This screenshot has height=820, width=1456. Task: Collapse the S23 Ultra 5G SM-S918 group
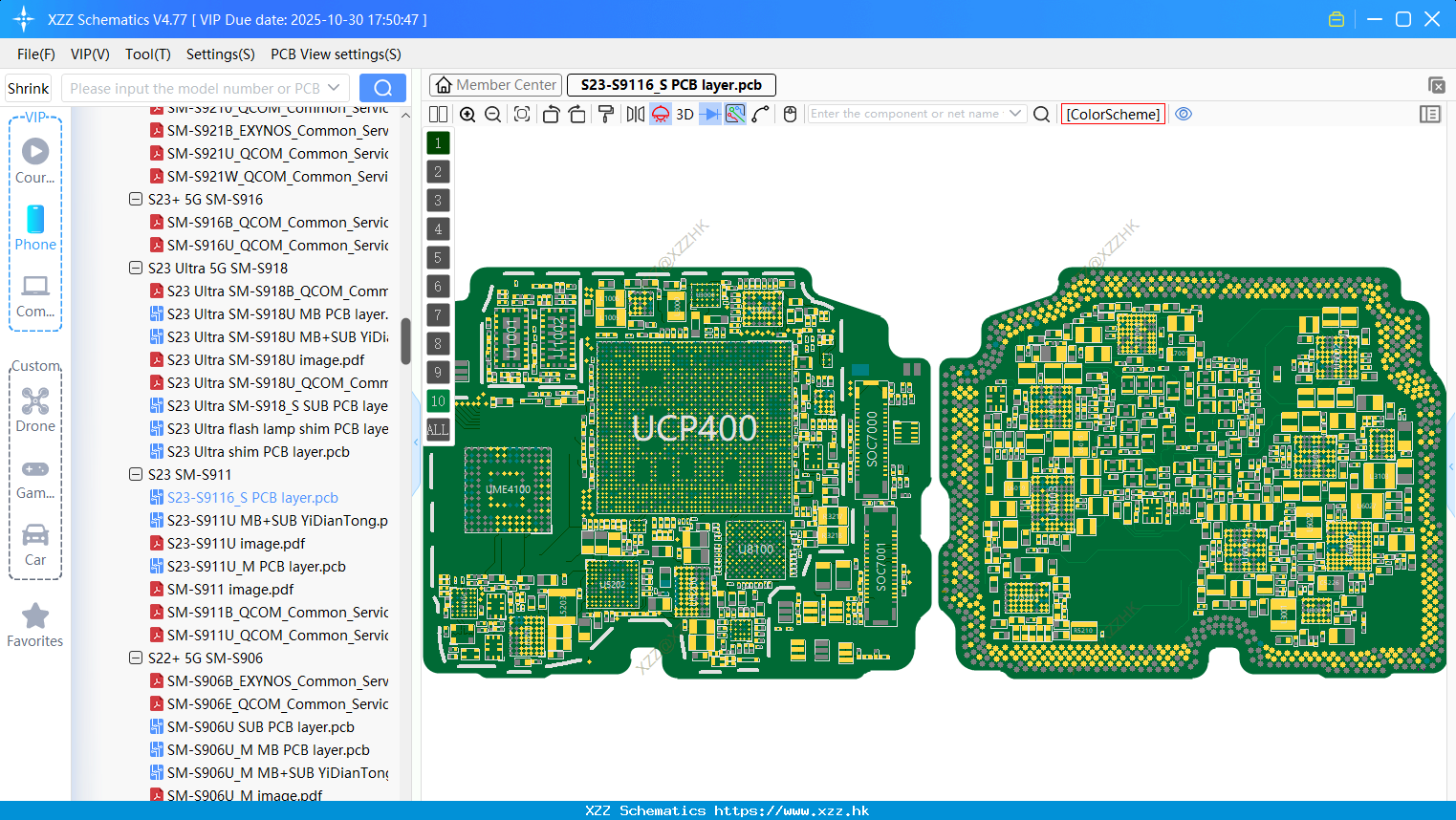tap(136, 269)
